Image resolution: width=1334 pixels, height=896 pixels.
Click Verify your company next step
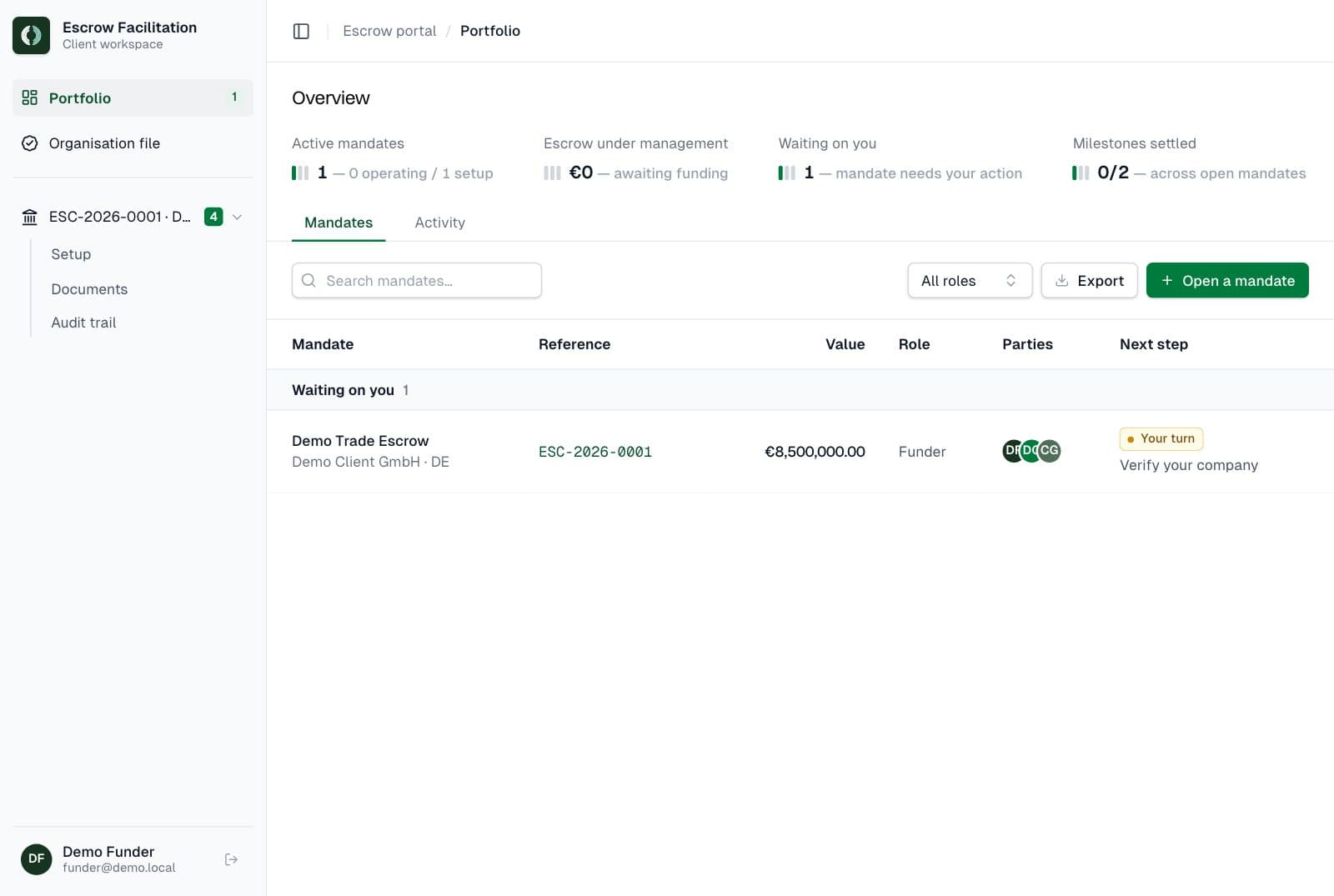(x=1188, y=465)
